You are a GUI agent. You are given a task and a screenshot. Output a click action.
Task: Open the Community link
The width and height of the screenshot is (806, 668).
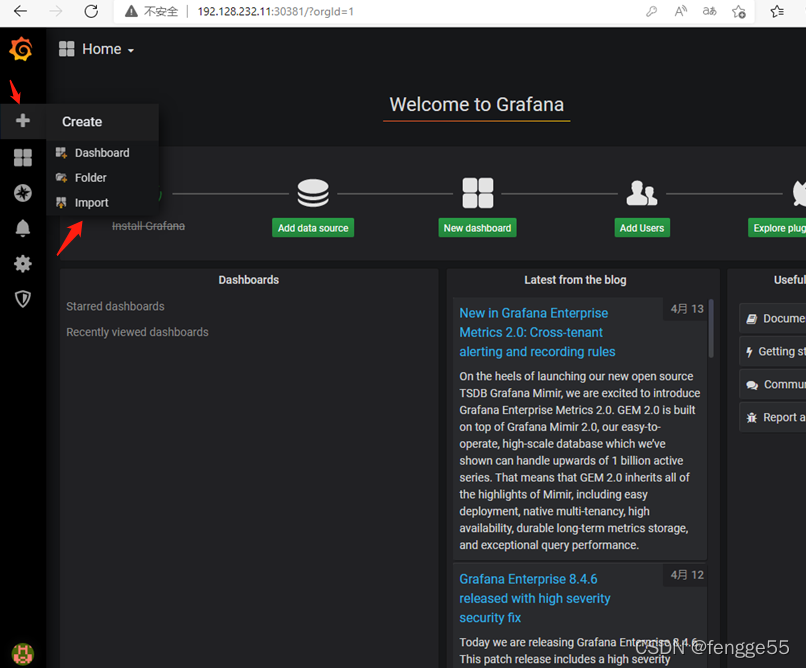click(x=773, y=384)
